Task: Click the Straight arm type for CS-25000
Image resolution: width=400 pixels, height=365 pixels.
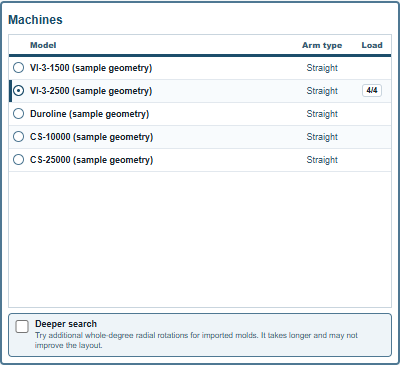Action: (322, 160)
